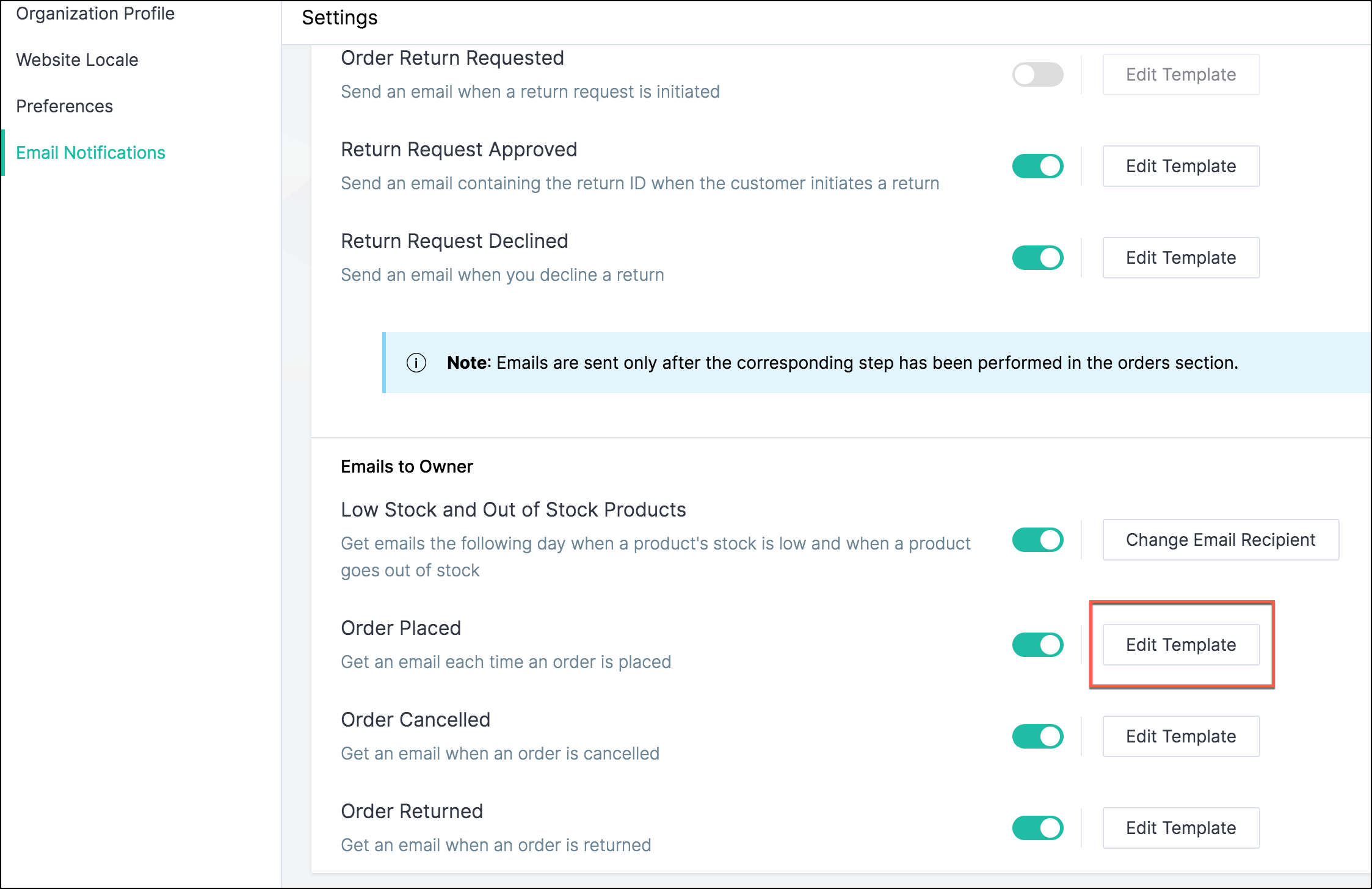Turn off Return Request Declined toggle
Image resolution: width=1372 pixels, height=889 pixels.
(1037, 258)
